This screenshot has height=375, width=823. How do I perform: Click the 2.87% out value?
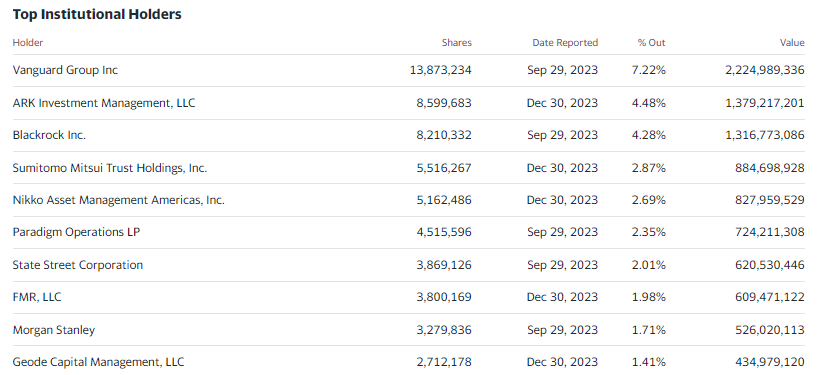(x=649, y=168)
